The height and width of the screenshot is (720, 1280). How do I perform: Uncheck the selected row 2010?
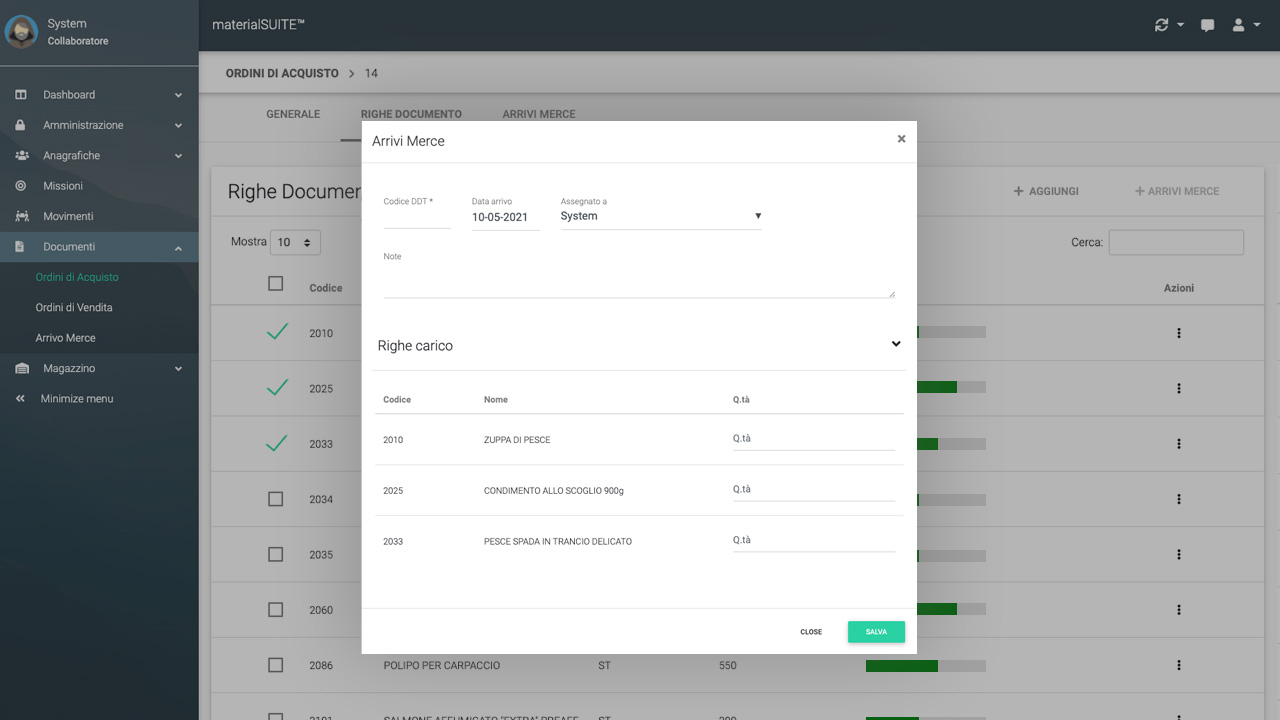coord(277,332)
